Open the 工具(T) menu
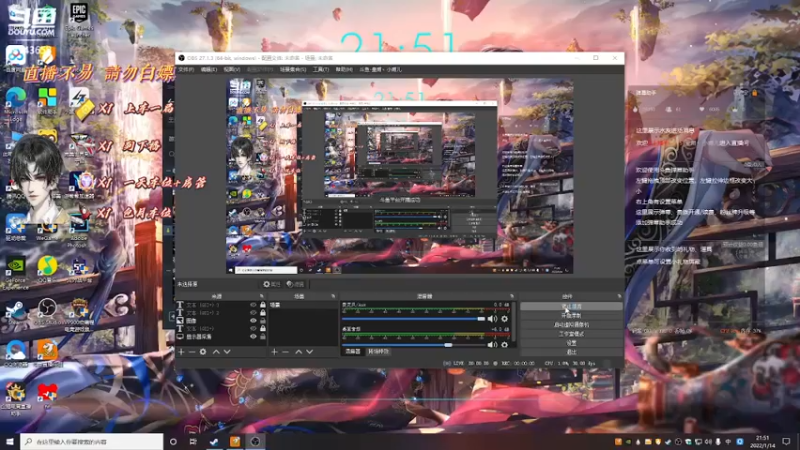Viewport: 800px width, 450px height. [x=320, y=69]
